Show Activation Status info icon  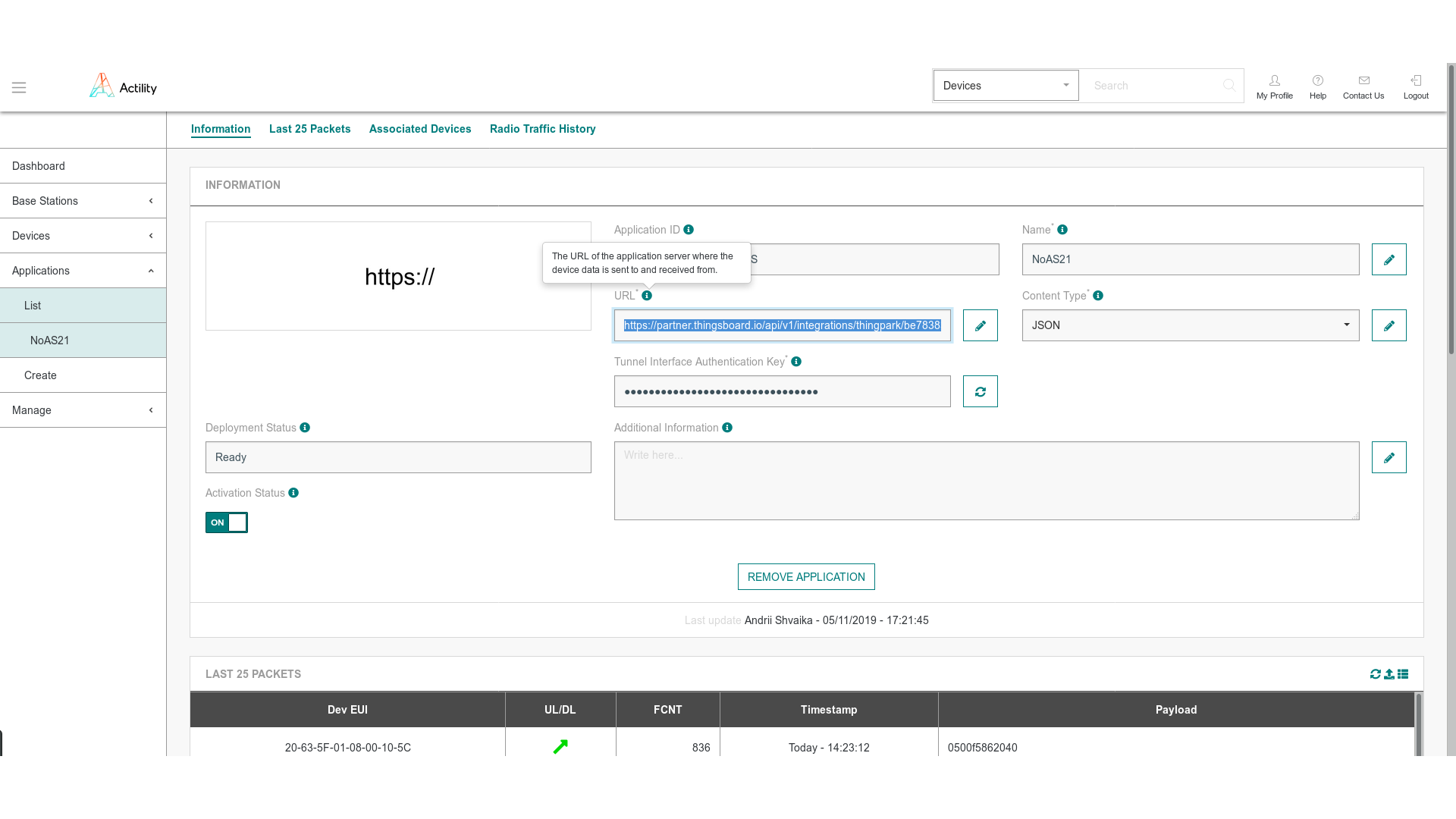[293, 493]
